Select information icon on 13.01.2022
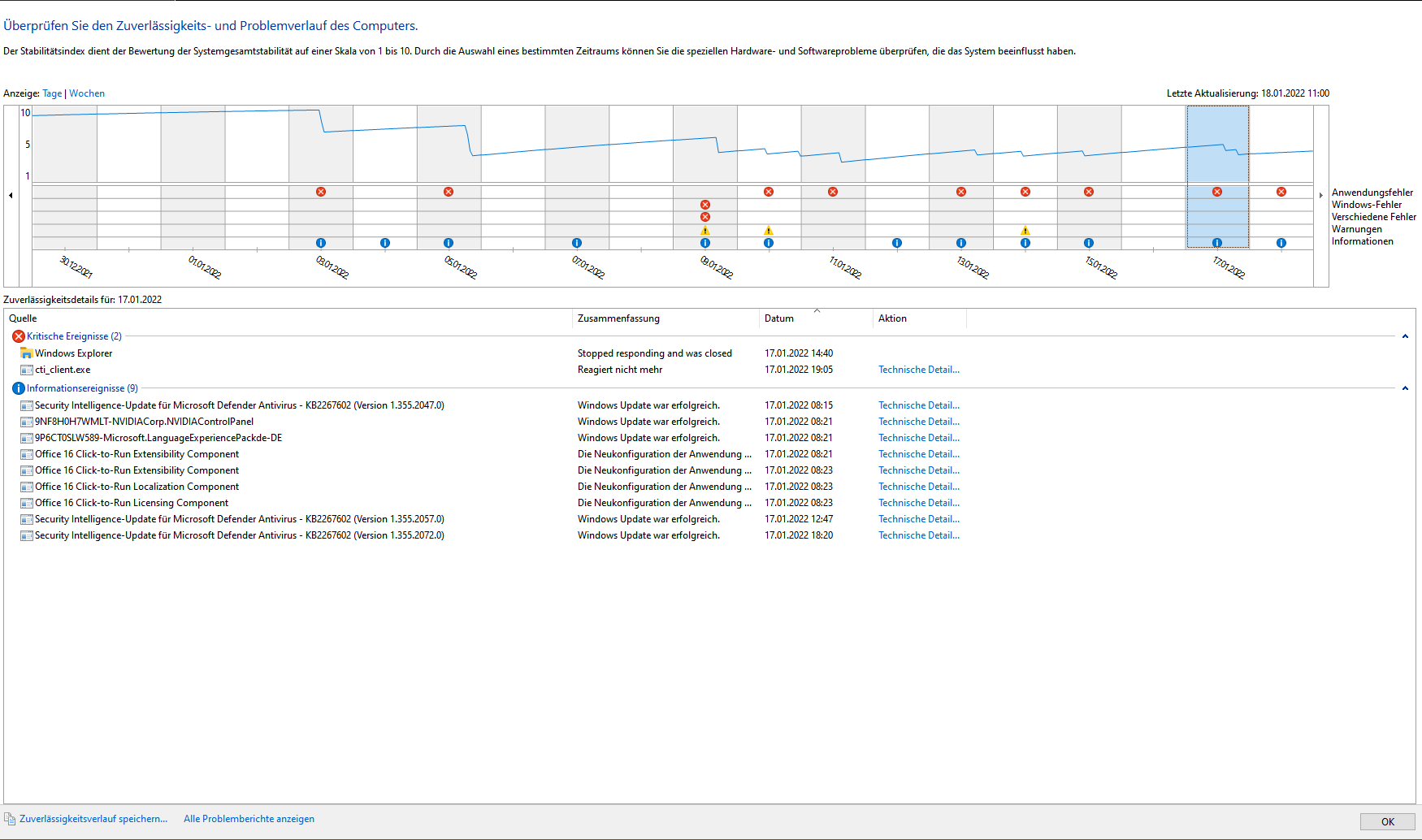Viewport: 1422px width, 840px height. pos(961,243)
